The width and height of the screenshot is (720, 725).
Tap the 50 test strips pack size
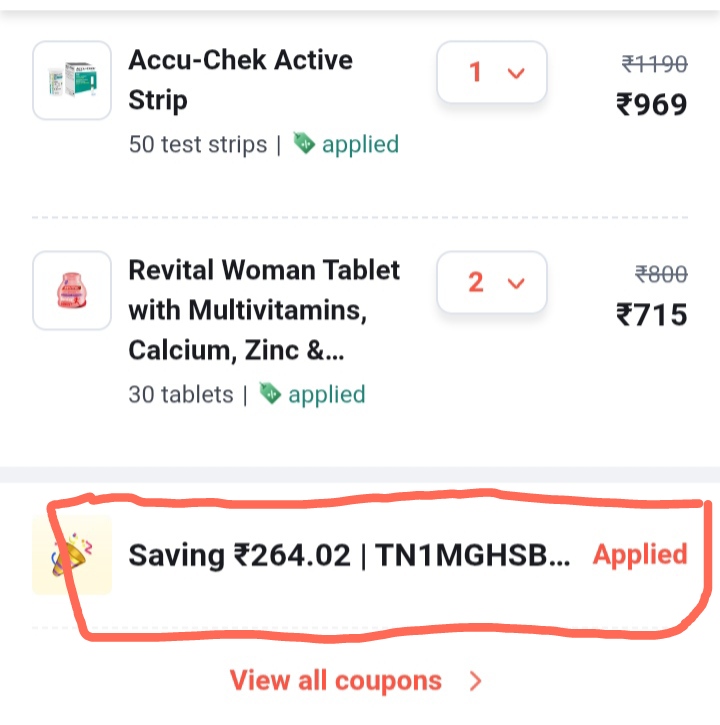[198, 144]
